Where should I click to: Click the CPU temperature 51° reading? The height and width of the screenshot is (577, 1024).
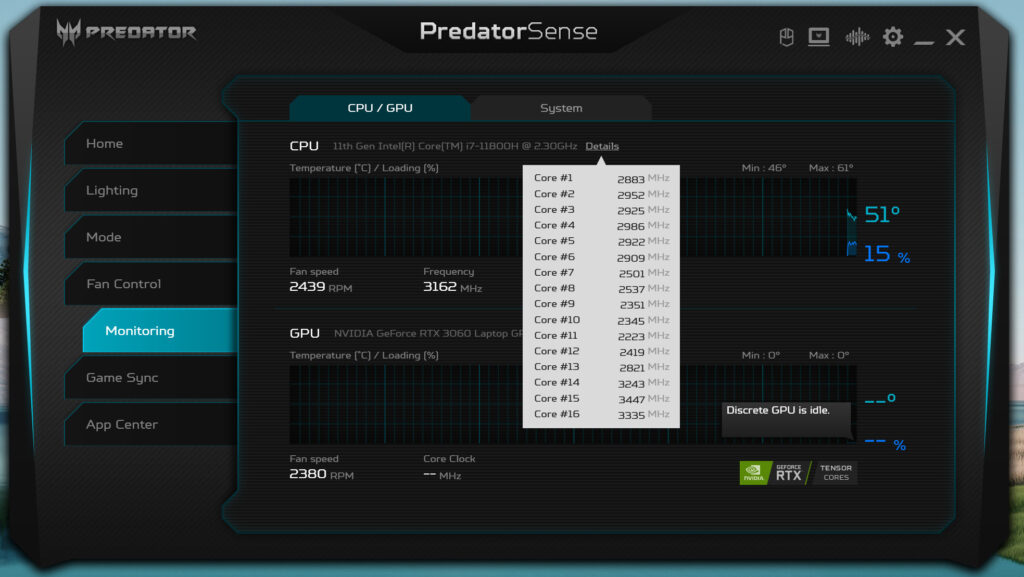882,214
